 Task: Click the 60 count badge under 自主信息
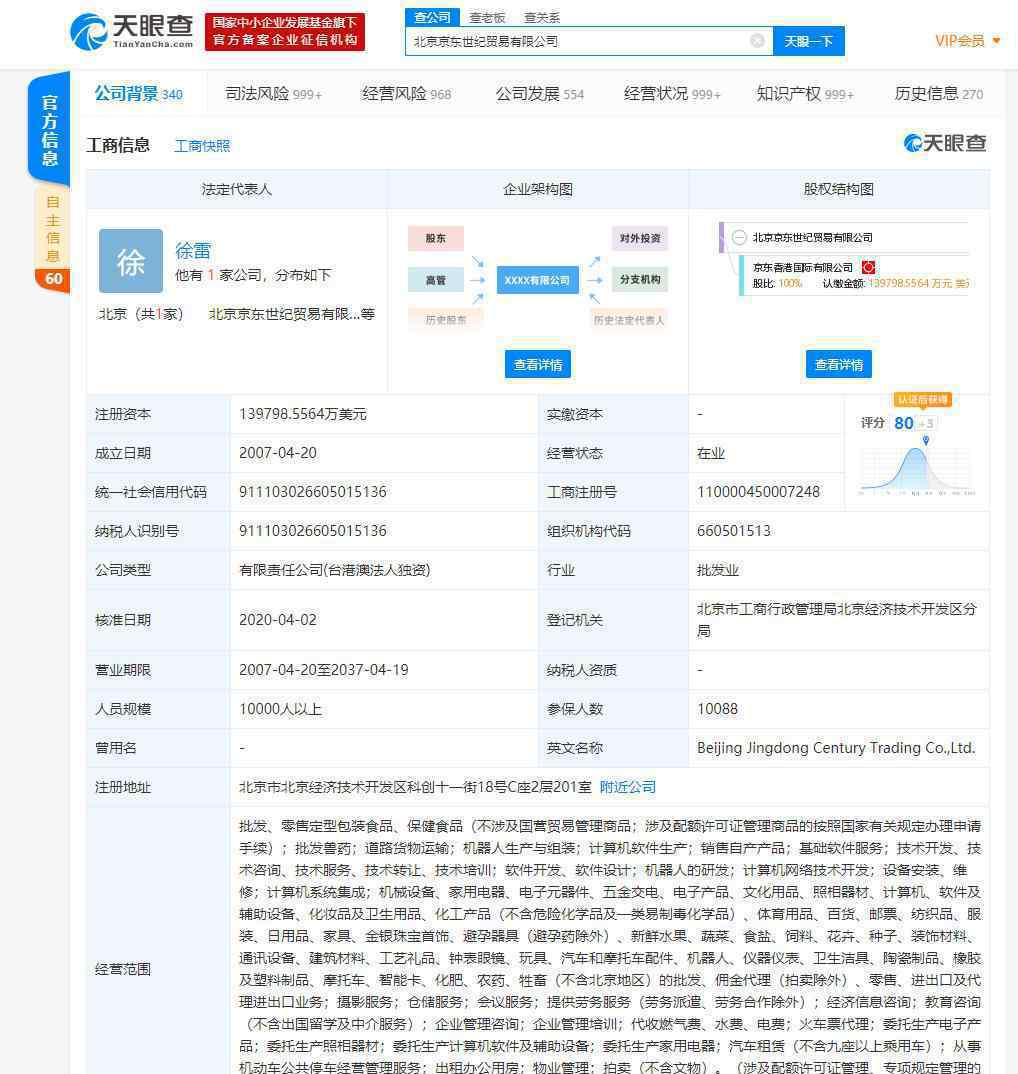point(53,279)
